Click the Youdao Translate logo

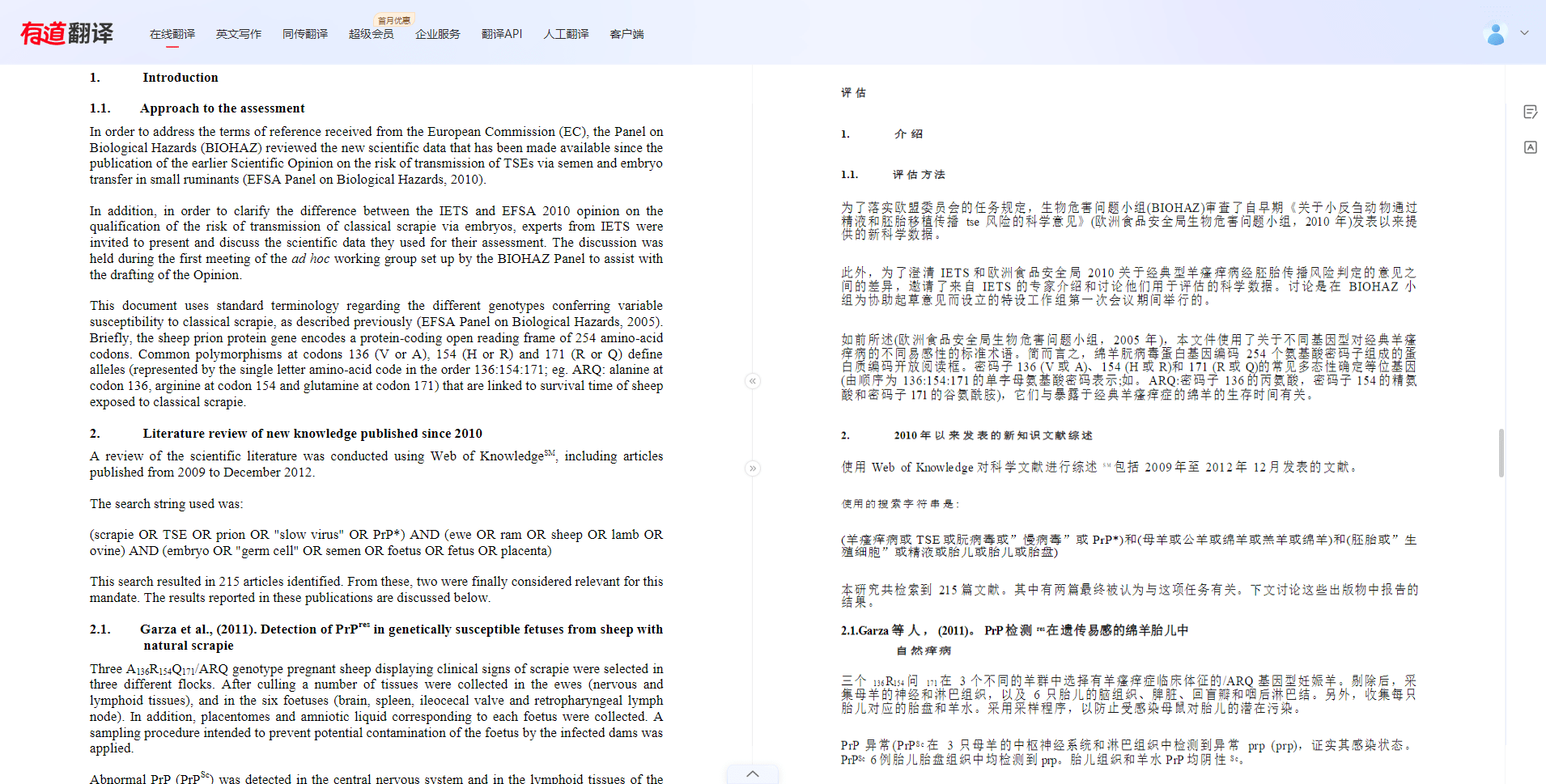pos(67,33)
